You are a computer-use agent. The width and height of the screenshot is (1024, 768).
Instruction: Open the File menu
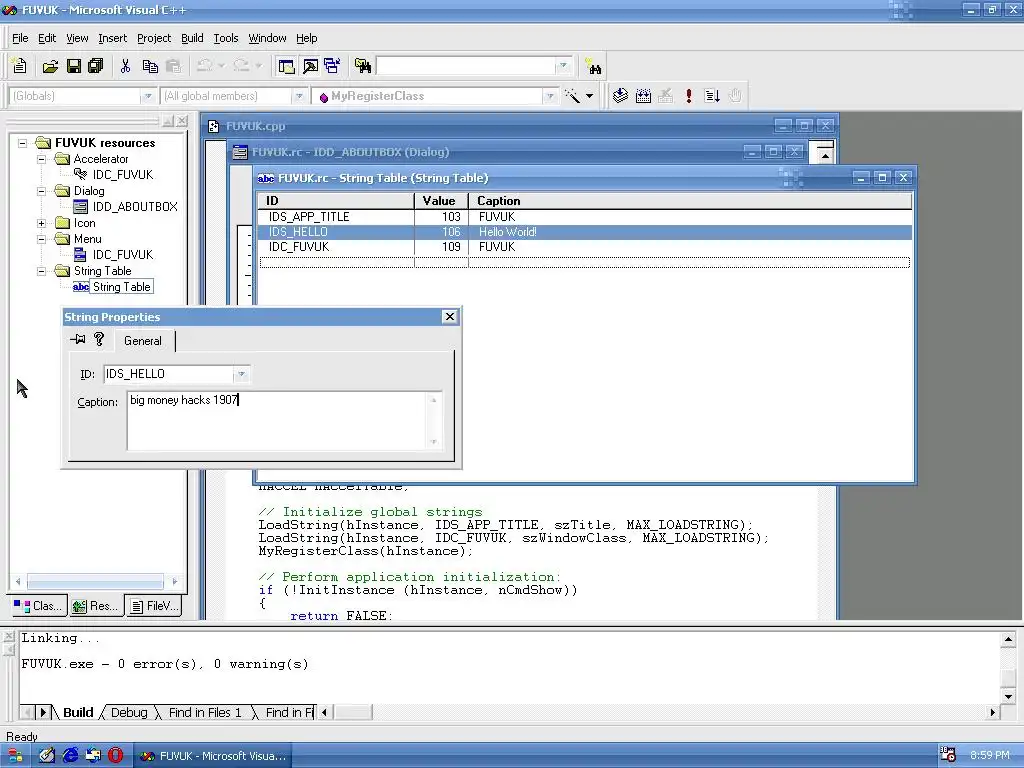[x=20, y=38]
